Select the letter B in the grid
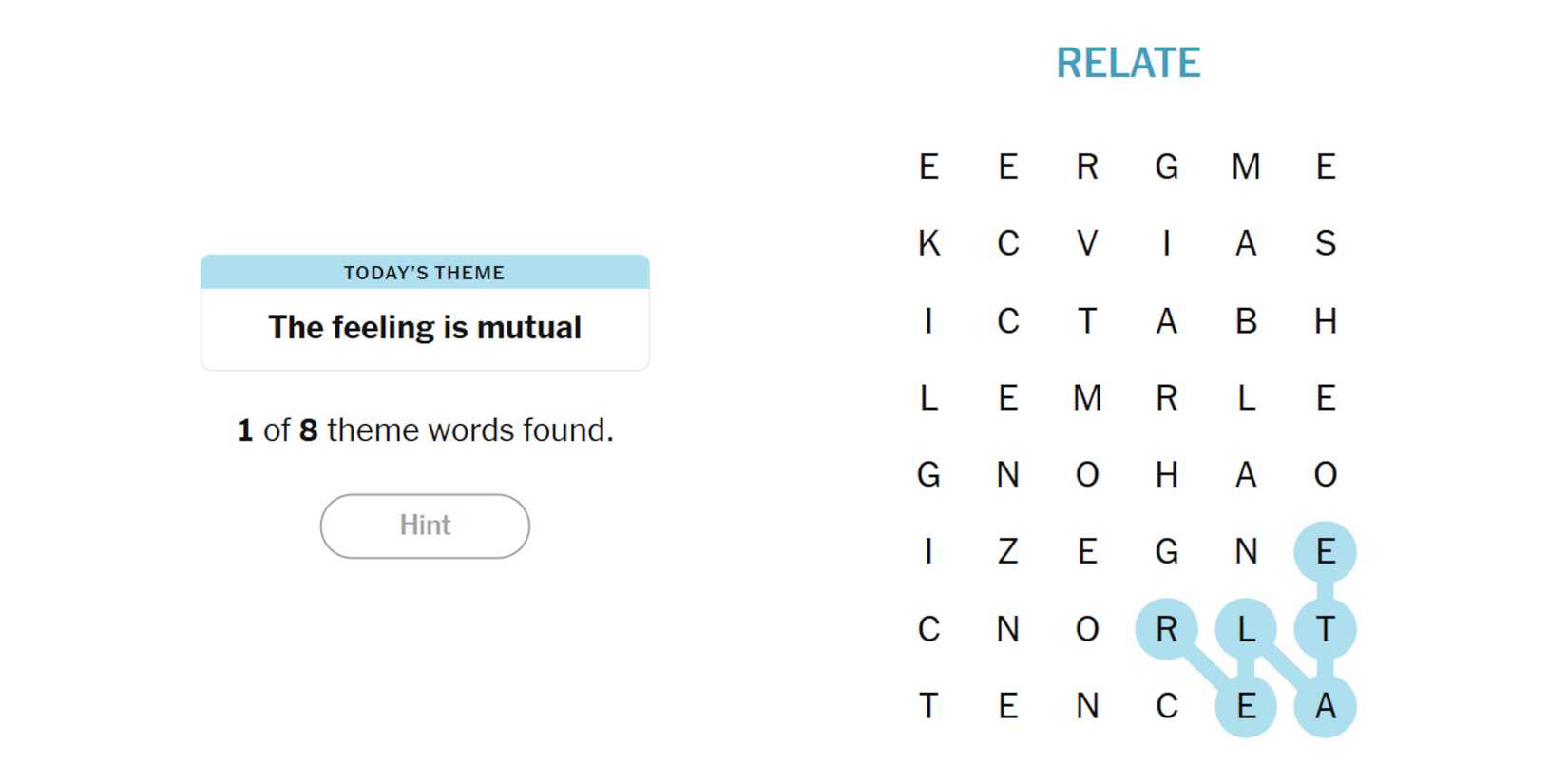The height and width of the screenshot is (784, 1568). [1246, 321]
